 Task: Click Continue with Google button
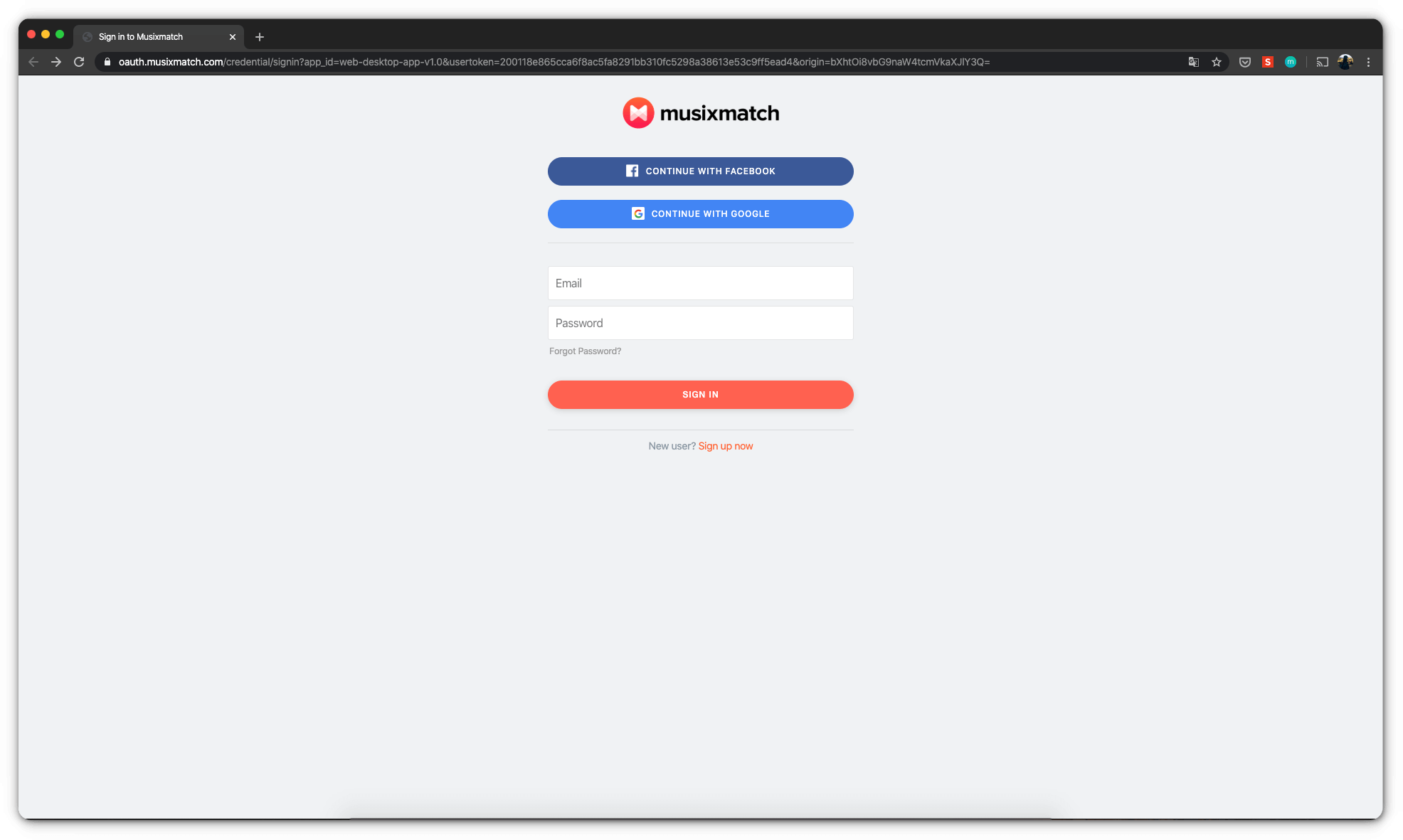pos(701,213)
